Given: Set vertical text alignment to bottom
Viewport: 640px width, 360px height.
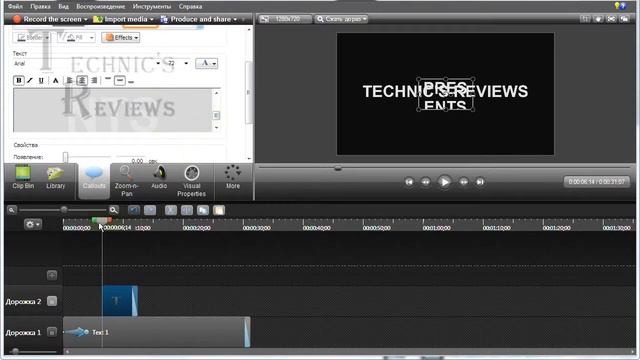Looking at the screenshot, I should point(131,81).
